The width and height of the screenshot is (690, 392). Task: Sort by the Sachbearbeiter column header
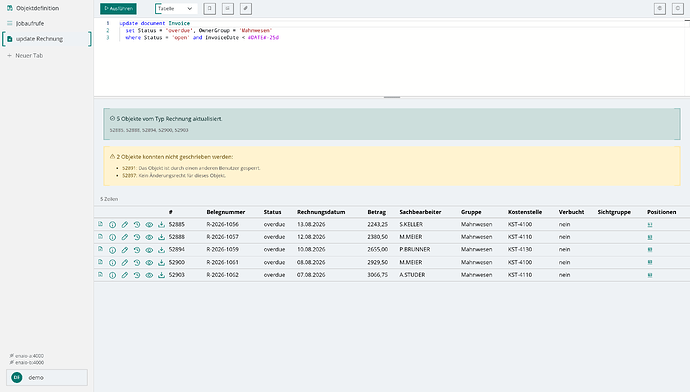(420, 212)
